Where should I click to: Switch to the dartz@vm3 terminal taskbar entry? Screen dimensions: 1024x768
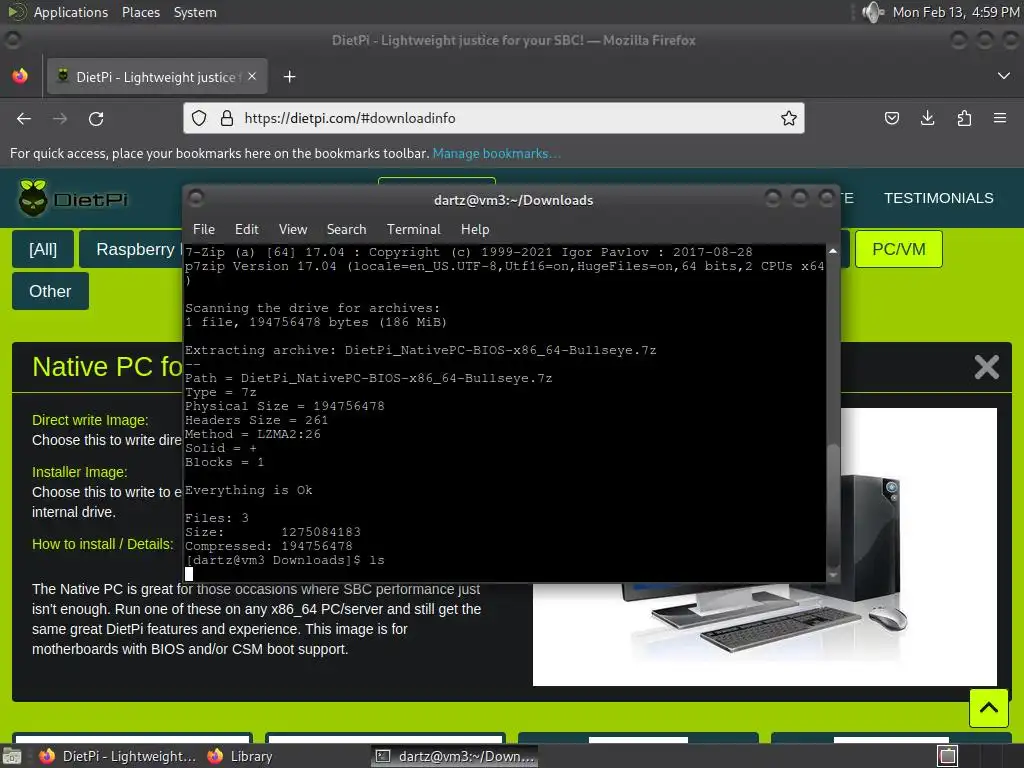click(455, 756)
